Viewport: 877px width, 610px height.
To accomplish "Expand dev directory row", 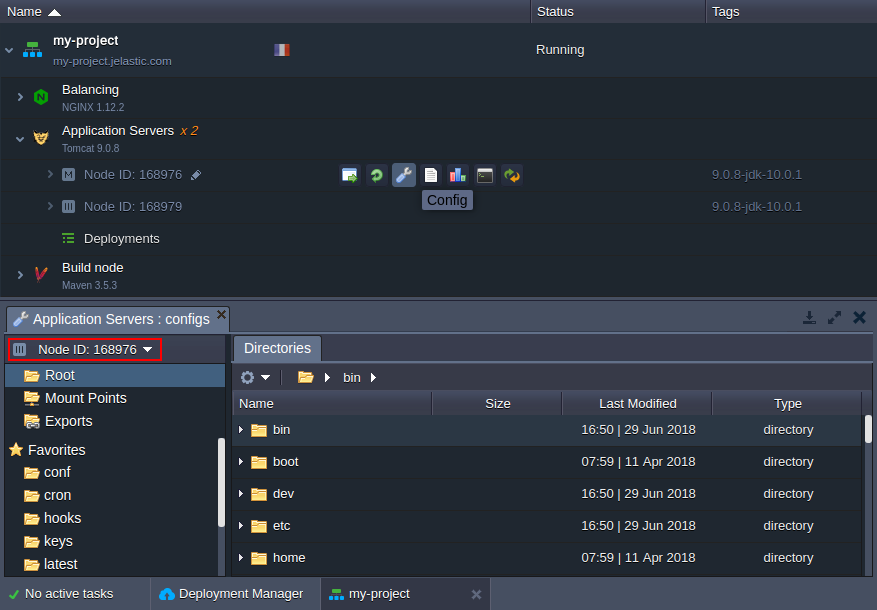I will [241, 494].
